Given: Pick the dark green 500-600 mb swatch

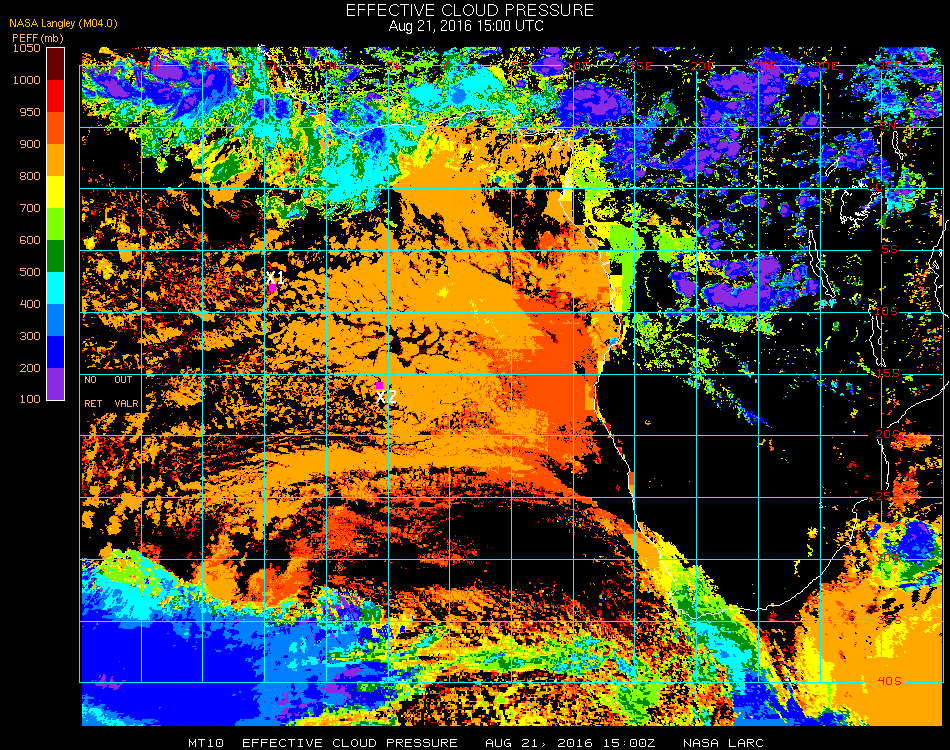Looking at the screenshot, I should coord(55,256).
